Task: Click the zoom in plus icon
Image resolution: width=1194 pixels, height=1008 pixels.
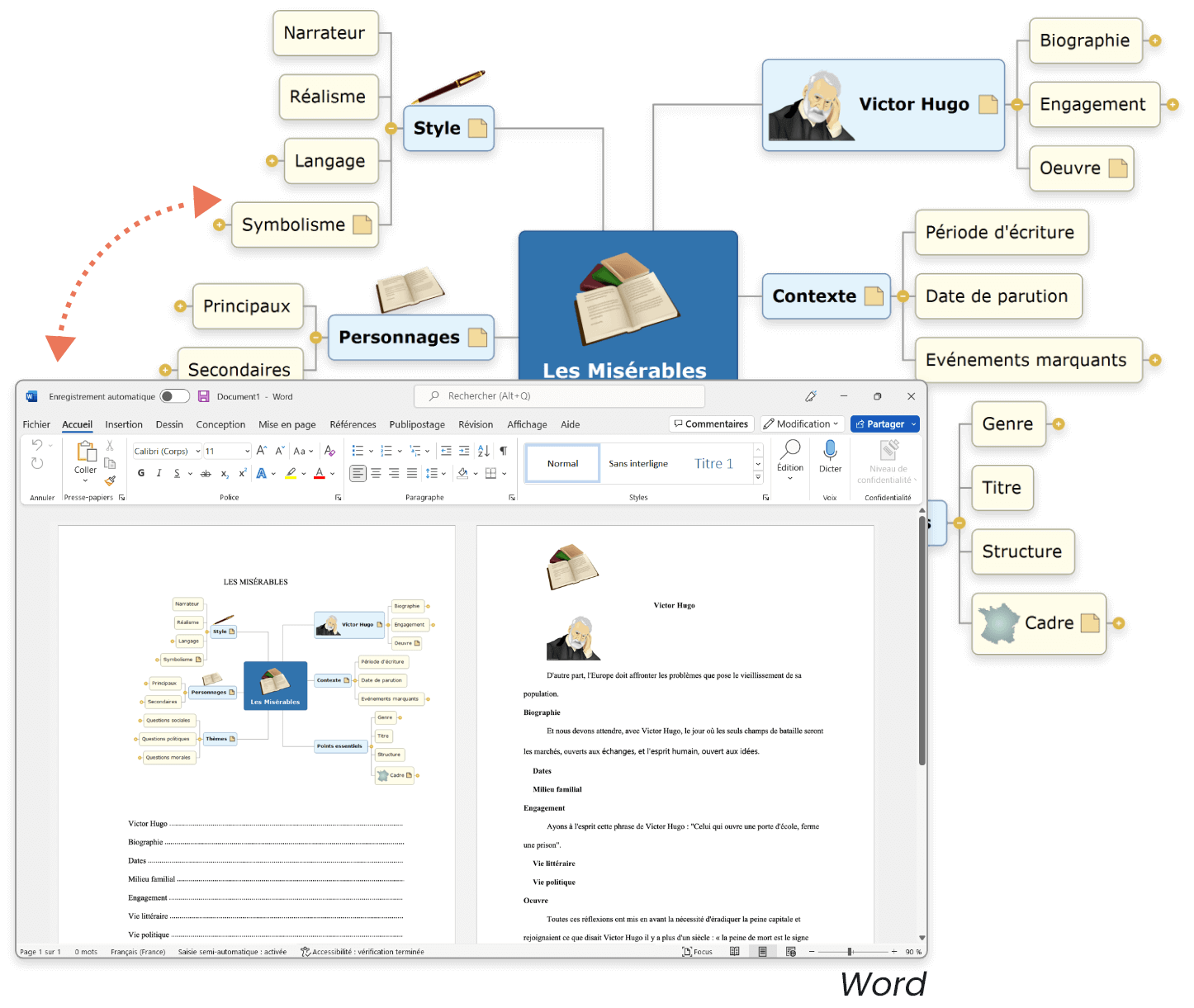Action: click(894, 952)
